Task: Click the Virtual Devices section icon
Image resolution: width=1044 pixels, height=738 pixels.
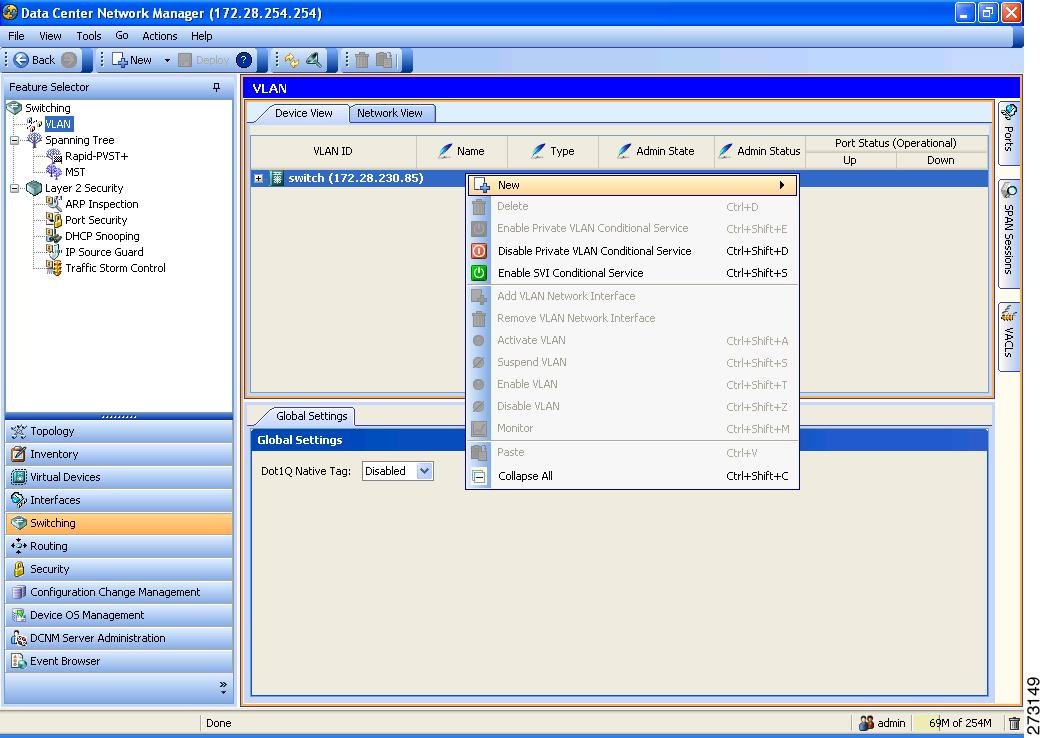Action: pyautogui.click(x=19, y=478)
